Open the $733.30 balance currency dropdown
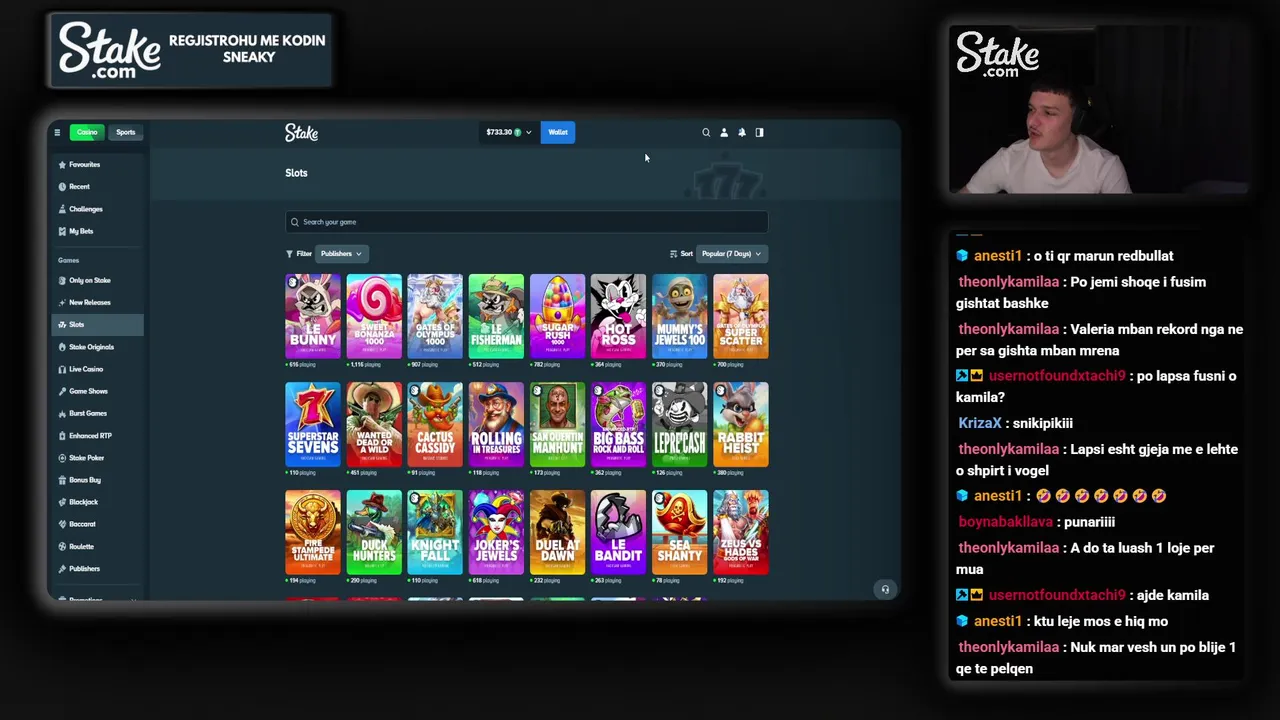The image size is (1280, 720). pos(509,132)
